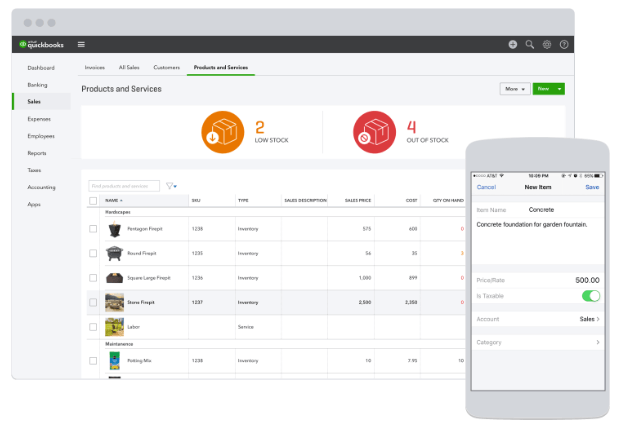
Task: Click the Pentagon Firepit product image
Action: point(115,229)
